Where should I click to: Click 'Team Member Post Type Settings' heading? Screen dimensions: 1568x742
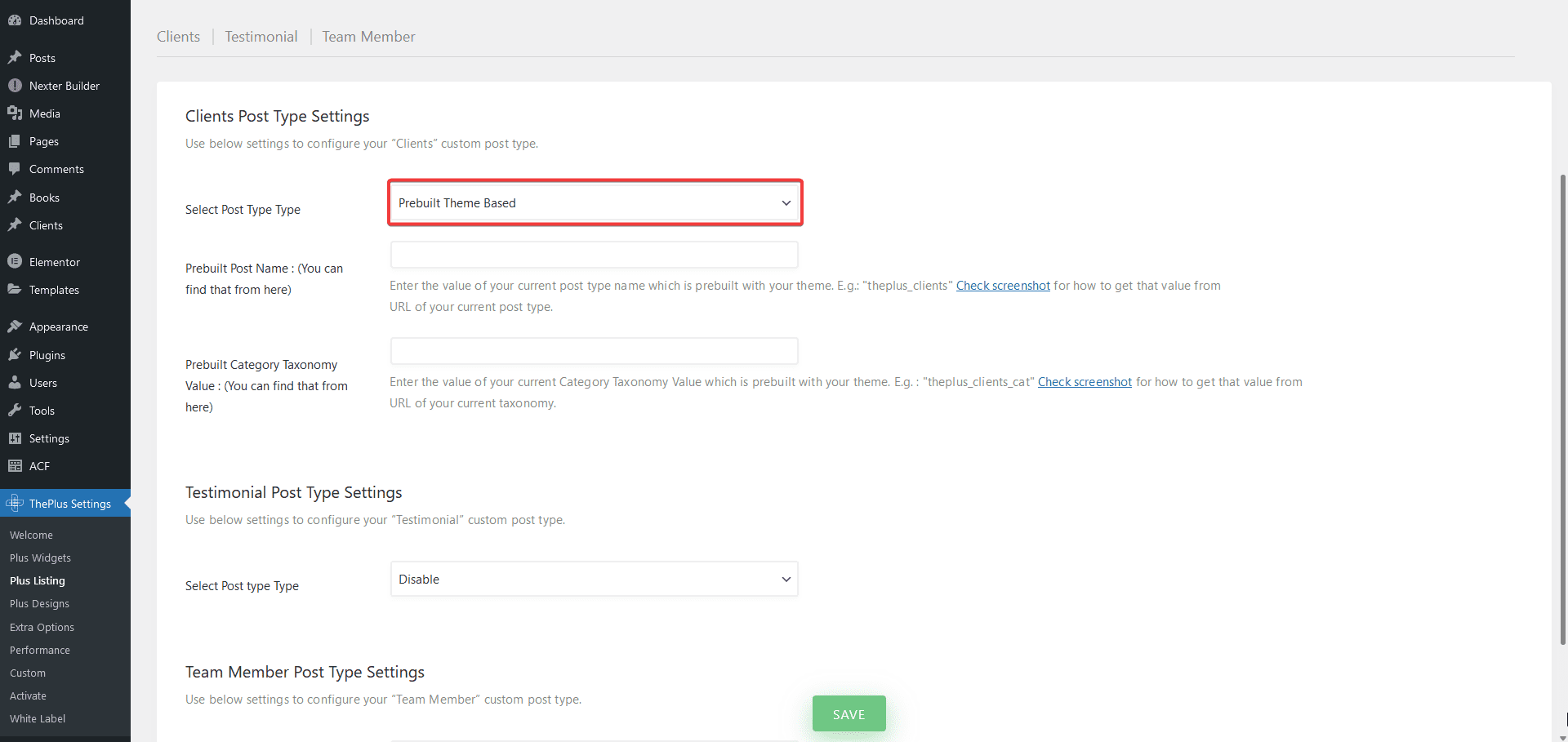[305, 673]
